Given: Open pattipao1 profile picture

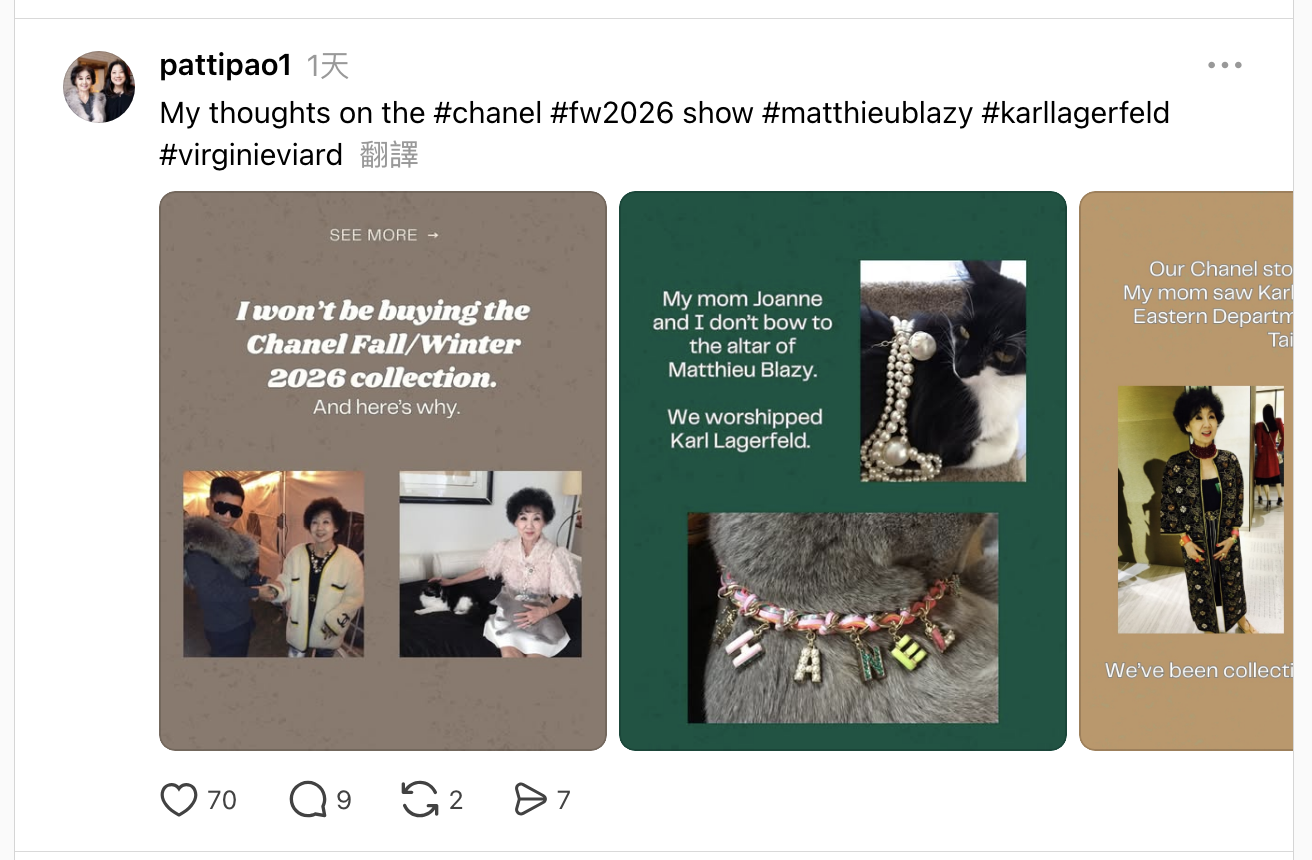Looking at the screenshot, I should pyautogui.click(x=99, y=87).
